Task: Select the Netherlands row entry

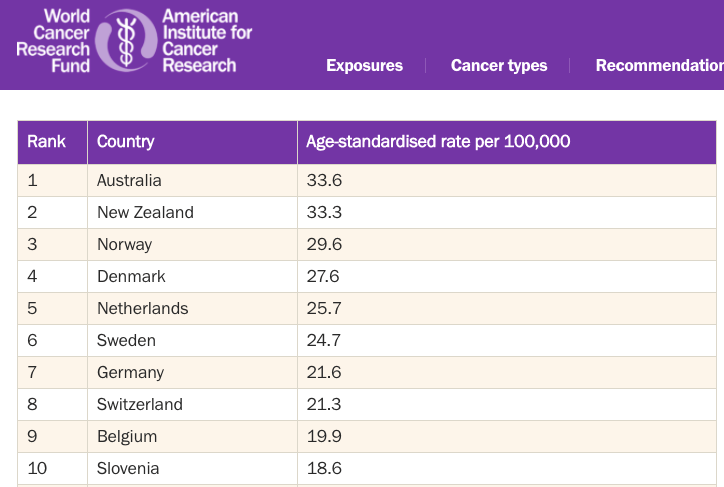Action: (x=142, y=309)
